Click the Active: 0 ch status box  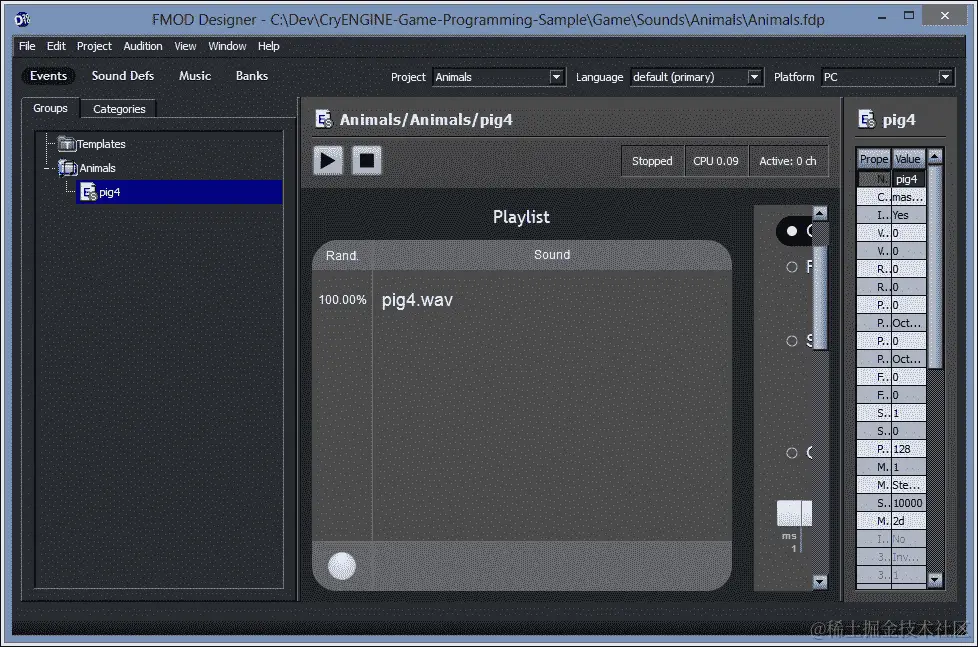pos(788,161)
